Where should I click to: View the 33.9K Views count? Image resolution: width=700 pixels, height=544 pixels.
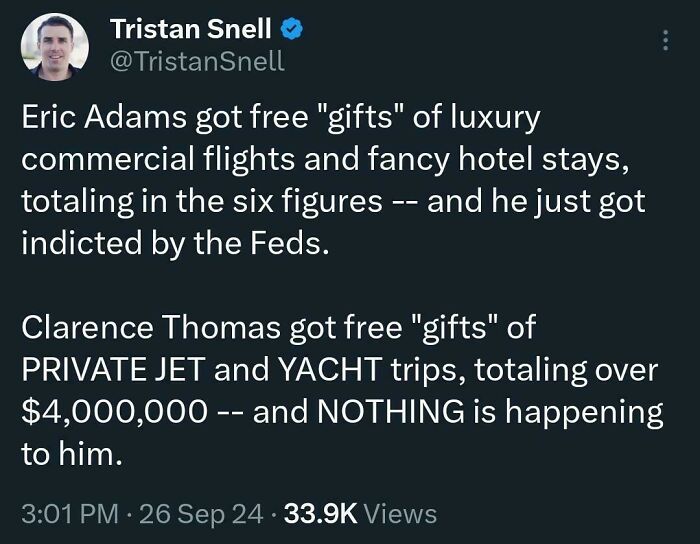tap(361, 514)
